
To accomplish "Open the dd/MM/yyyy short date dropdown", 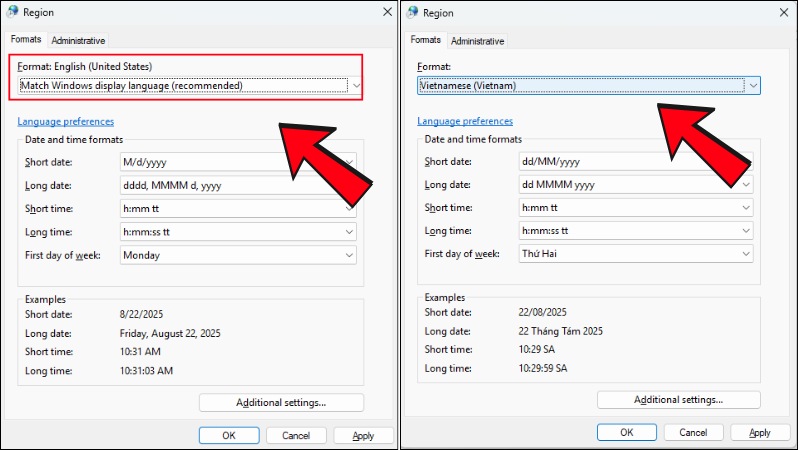I will [x=636, y=161].
